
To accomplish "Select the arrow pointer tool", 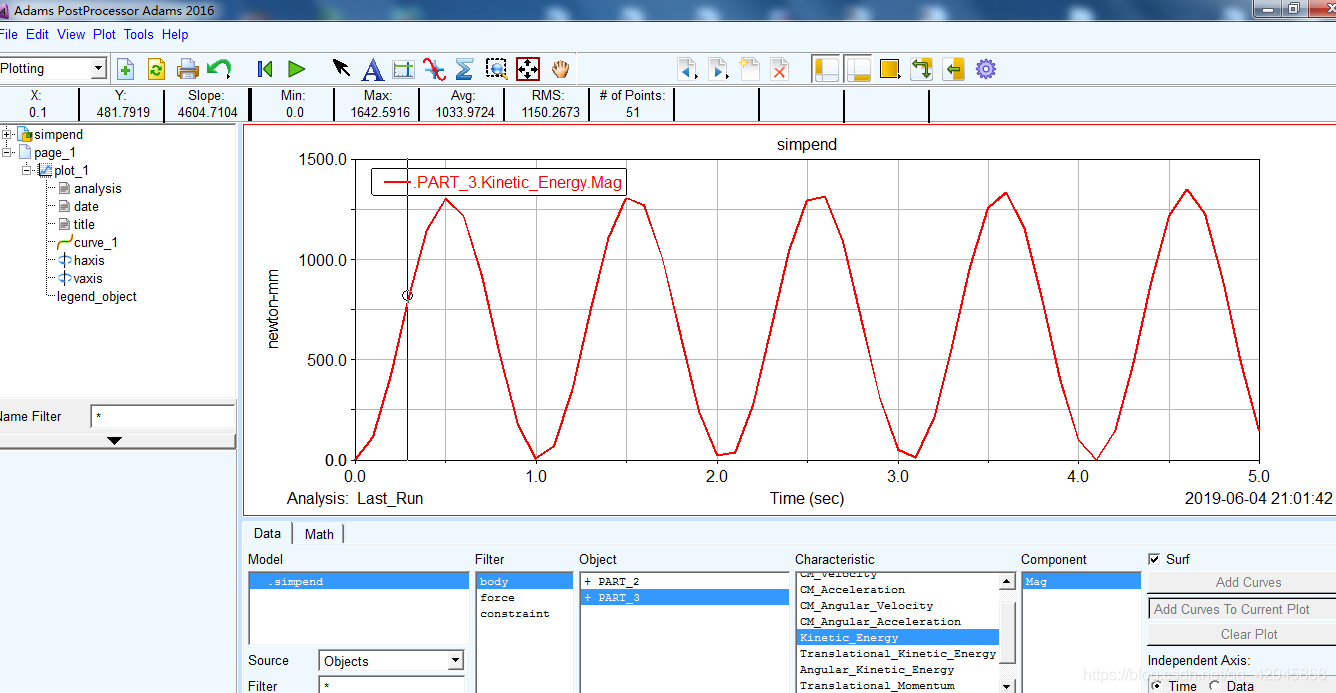I will 341,69.
